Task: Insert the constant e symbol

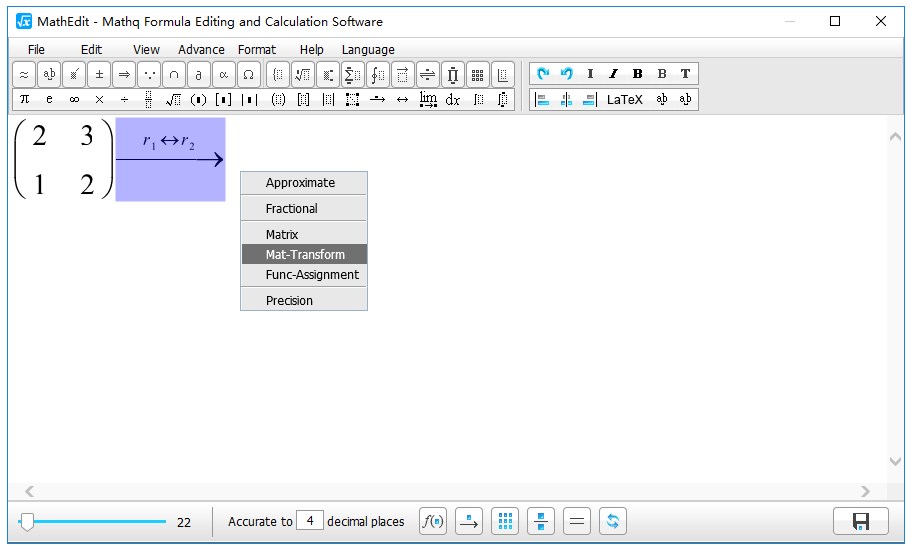Action: (49, 99)
